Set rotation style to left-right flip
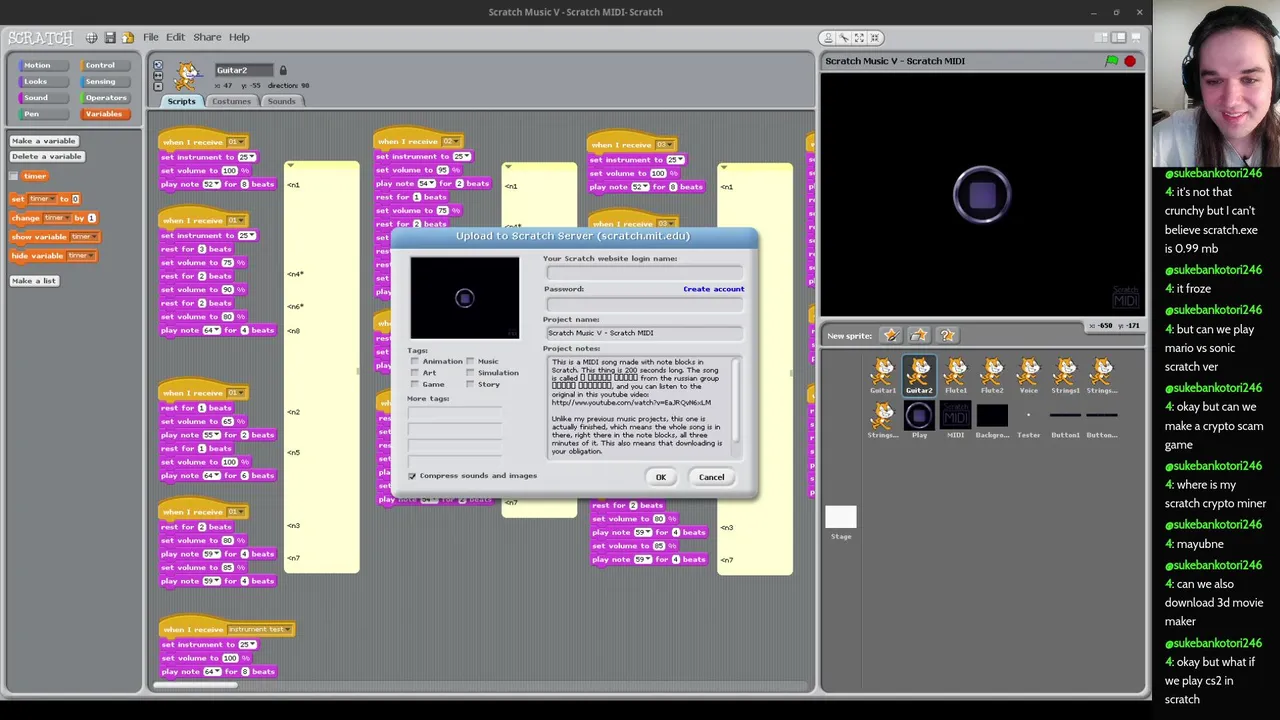 [x=158, y=76]
